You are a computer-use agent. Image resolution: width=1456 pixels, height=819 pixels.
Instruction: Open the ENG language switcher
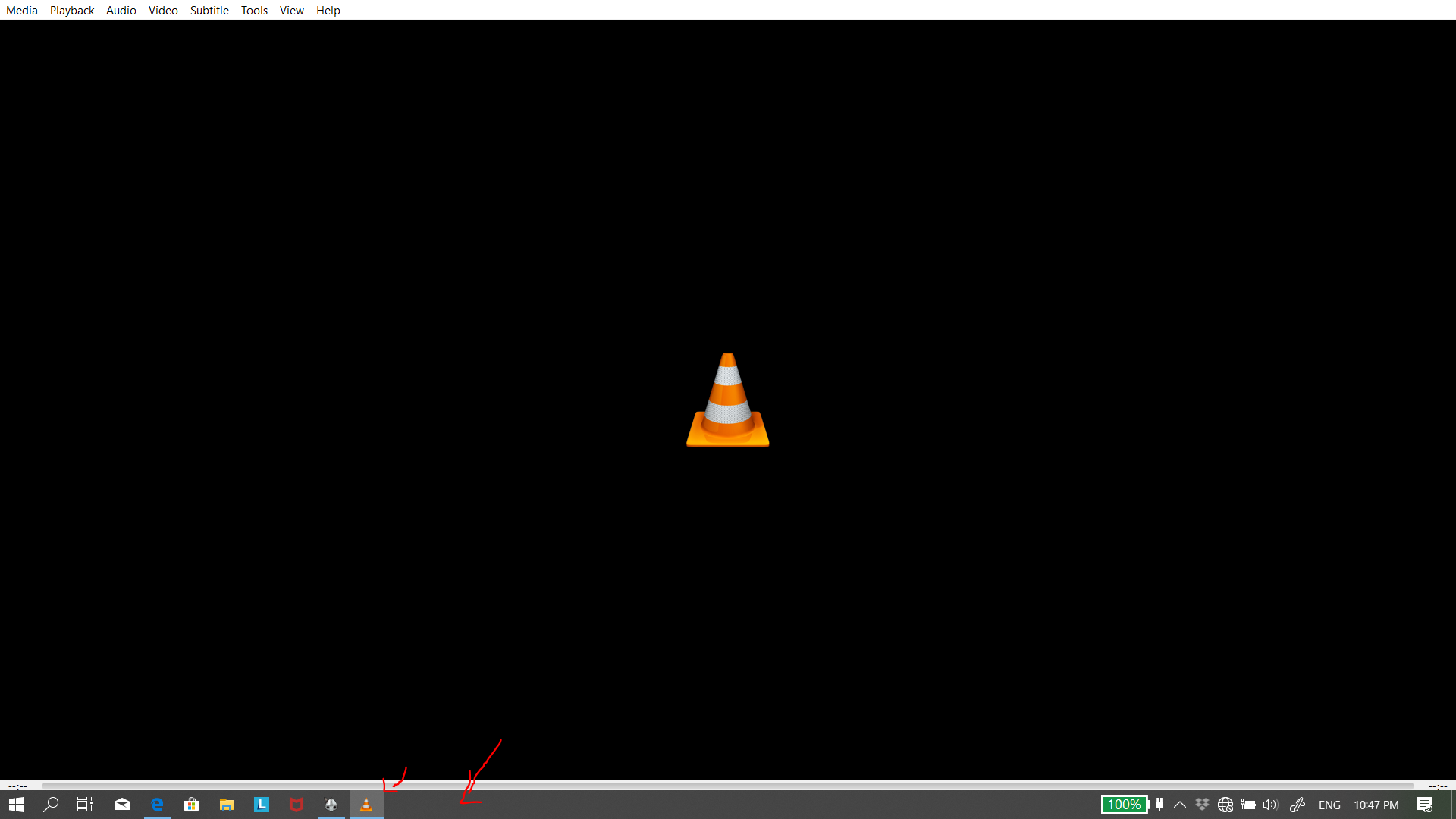click(x=1330, y=805)
